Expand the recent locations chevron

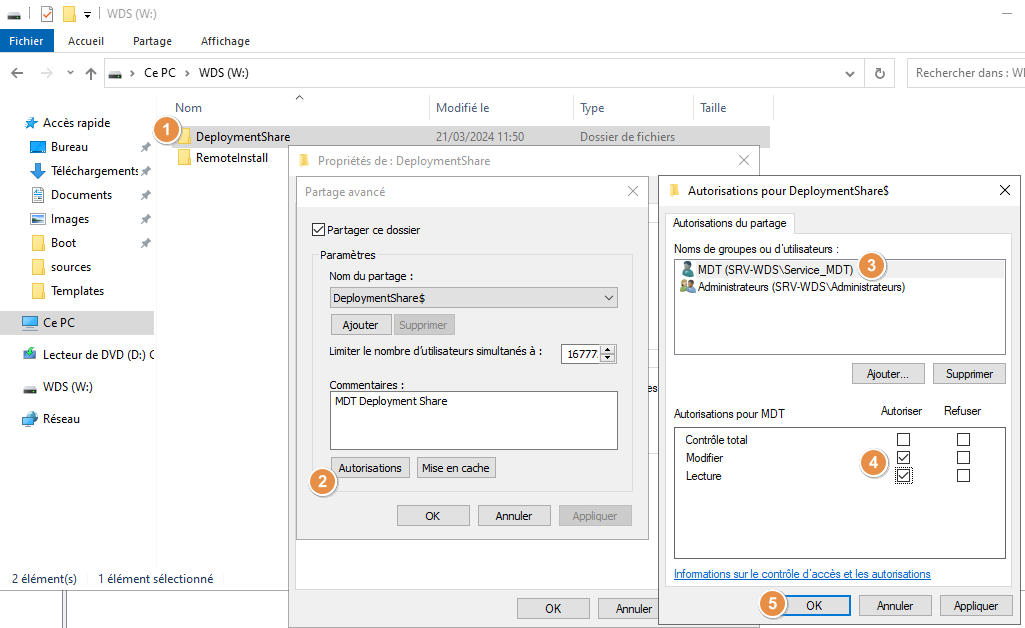[70, 73]
